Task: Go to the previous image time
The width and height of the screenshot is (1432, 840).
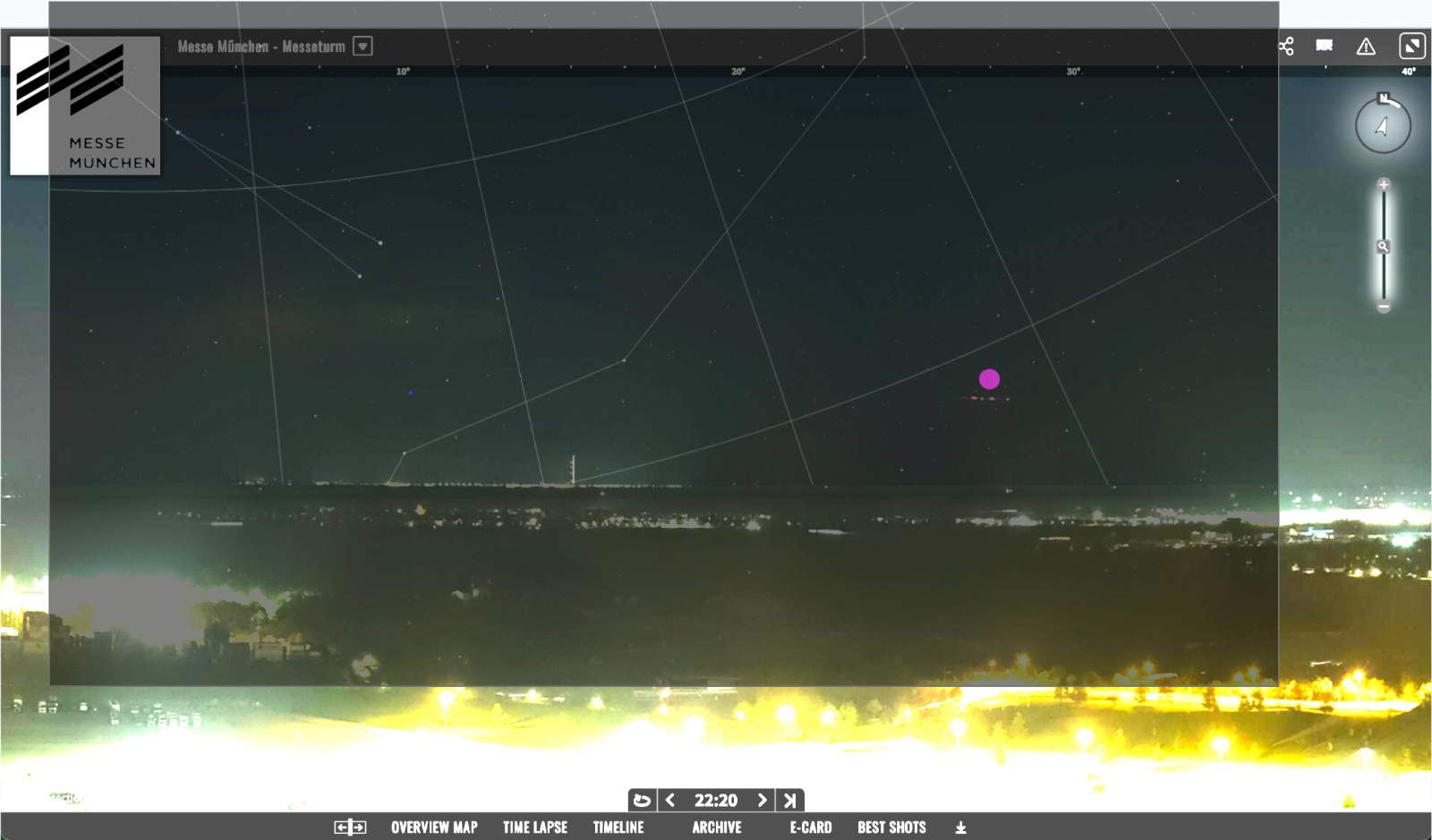Action: pos(670,801)
